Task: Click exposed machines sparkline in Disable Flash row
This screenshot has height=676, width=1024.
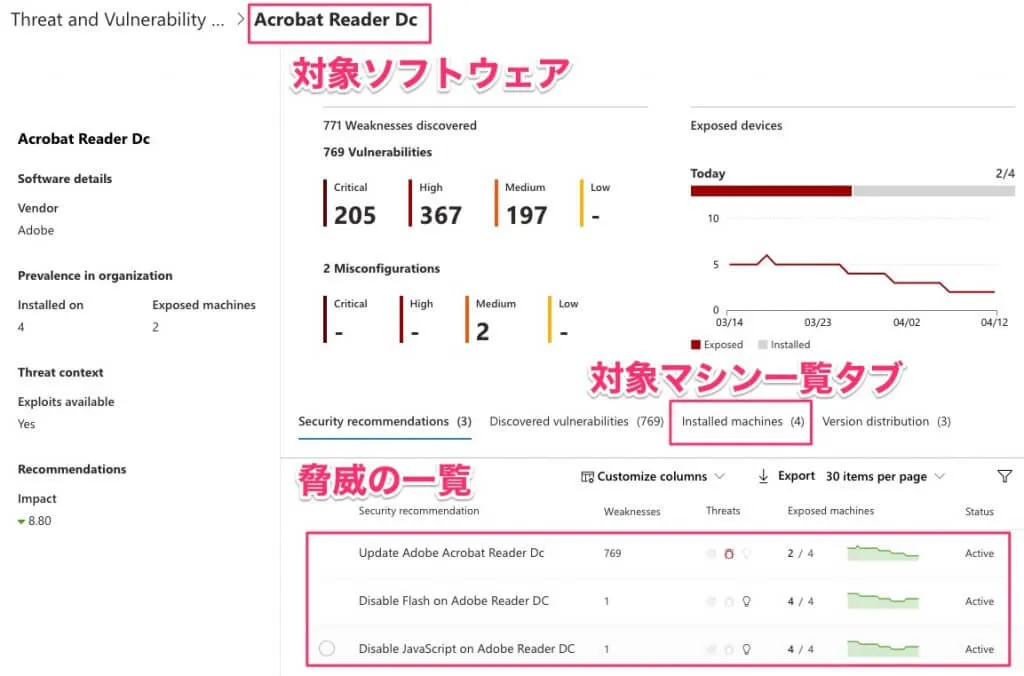Action: click(883, 601)
